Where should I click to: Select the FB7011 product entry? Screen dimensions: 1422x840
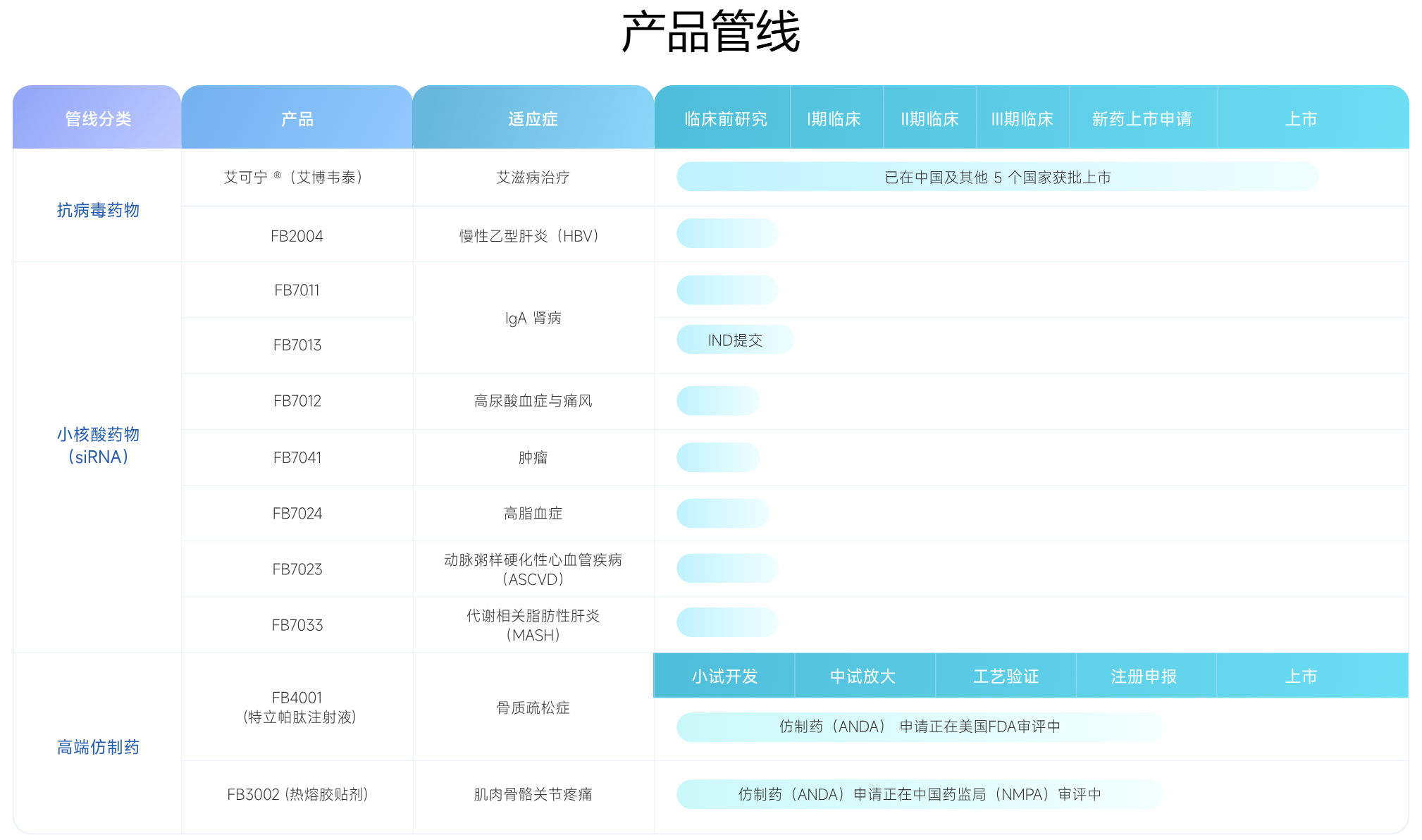coord(297,290)
